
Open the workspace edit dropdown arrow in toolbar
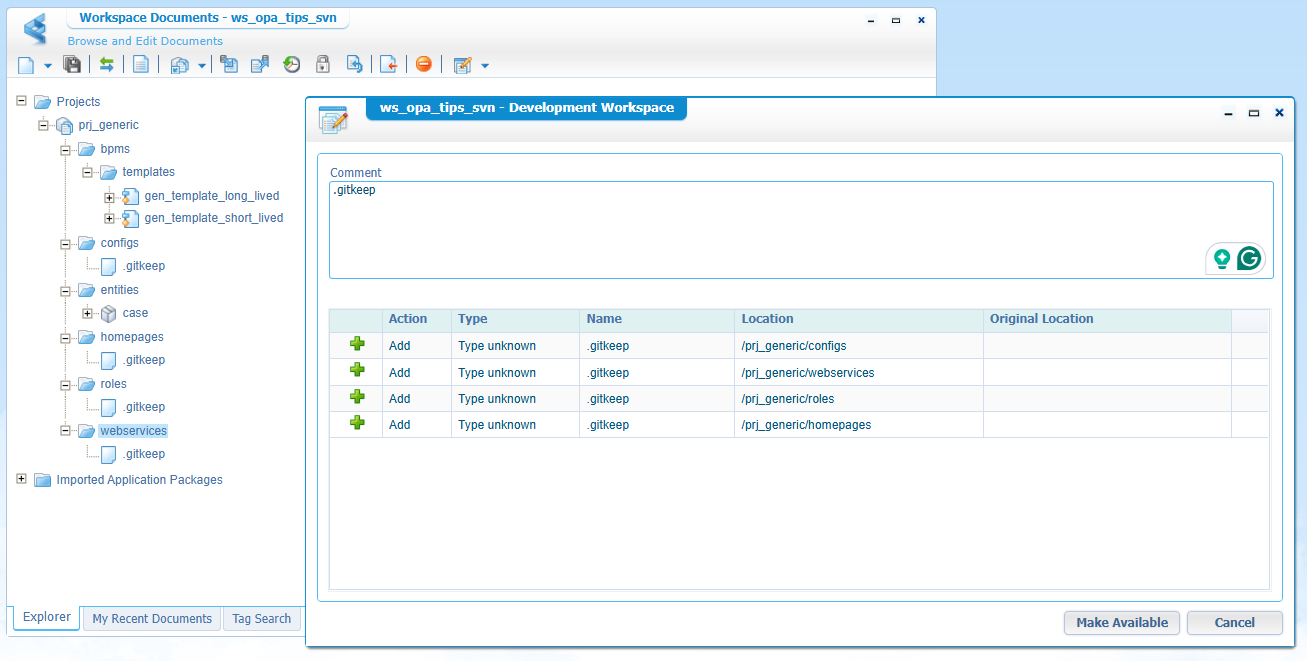[485, 66]
